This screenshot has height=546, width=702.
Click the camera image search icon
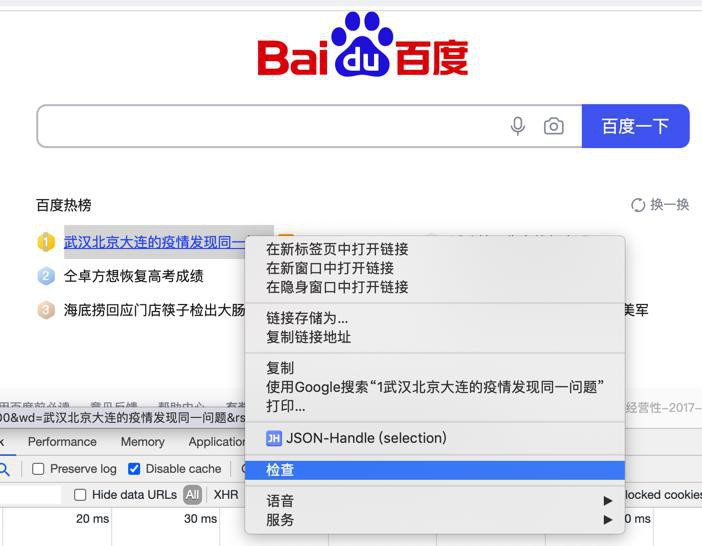(554, 126)
